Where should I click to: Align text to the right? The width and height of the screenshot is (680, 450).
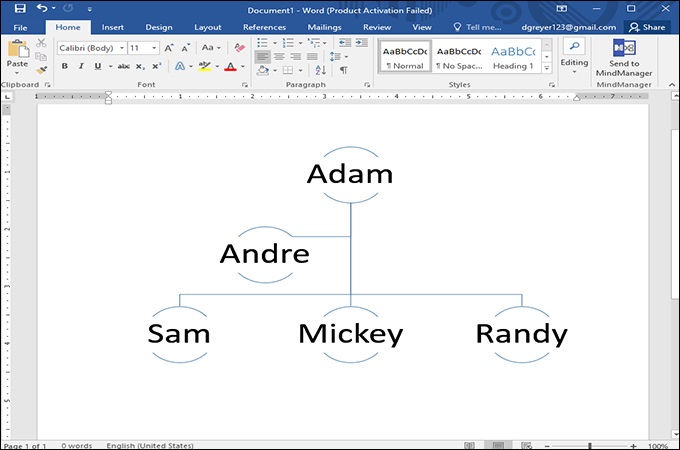296,57
